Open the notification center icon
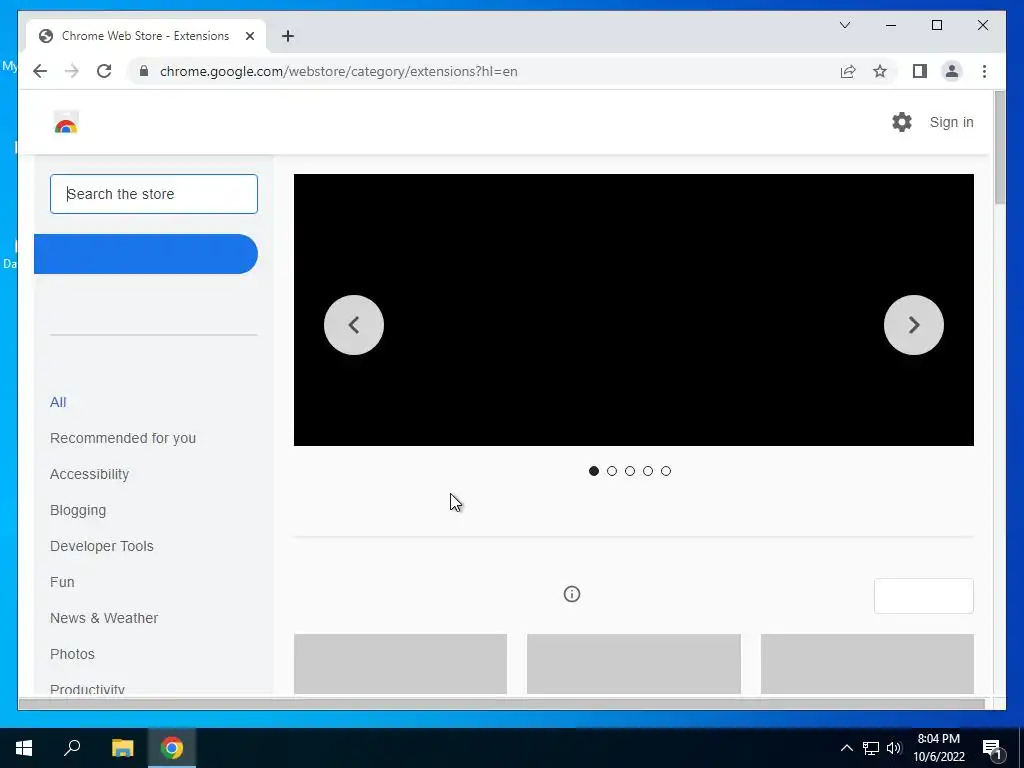 [992, 748]
